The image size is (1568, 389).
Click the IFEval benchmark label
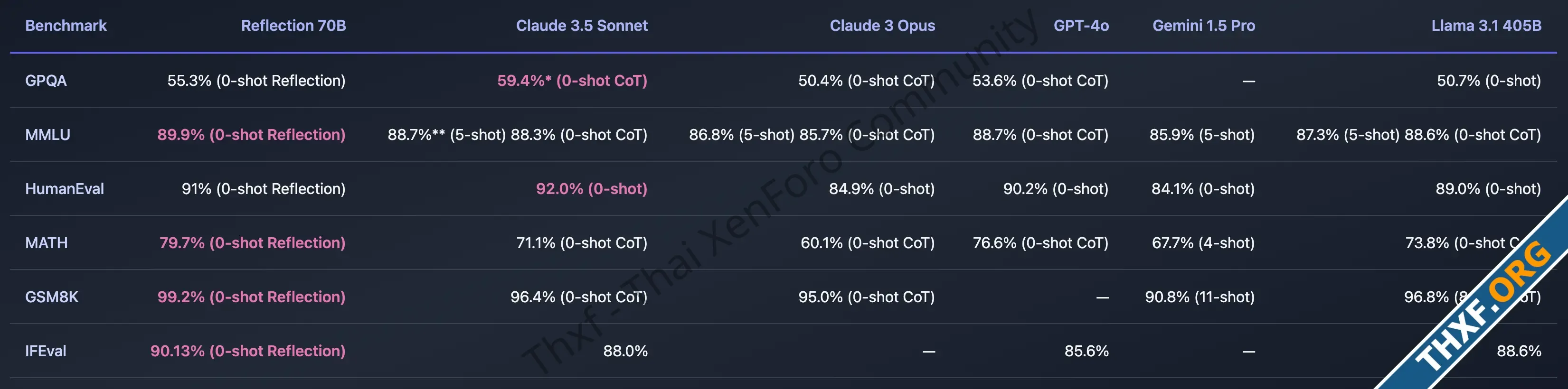[x=46, y=351]
